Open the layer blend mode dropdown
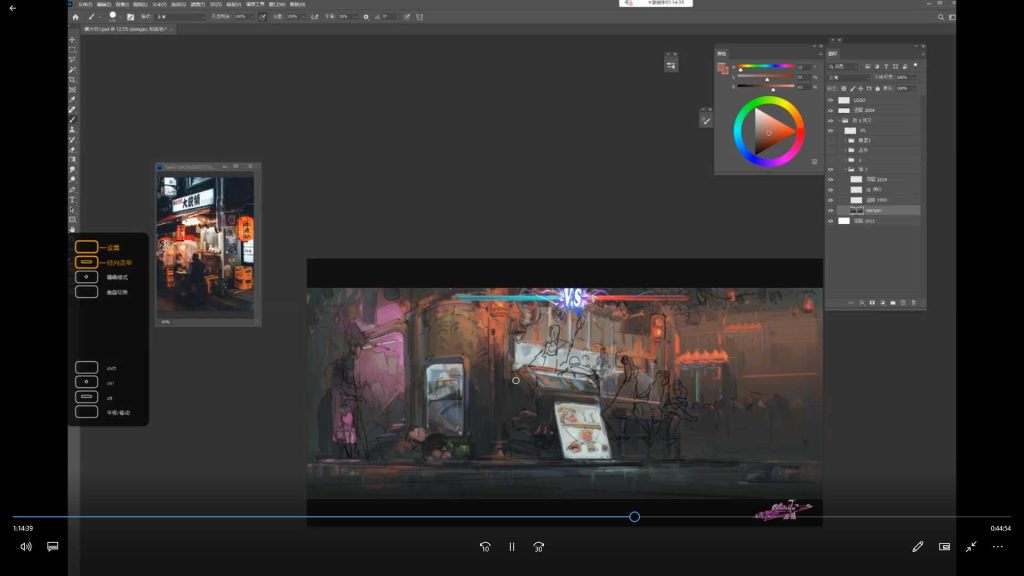 click(849, 77)
